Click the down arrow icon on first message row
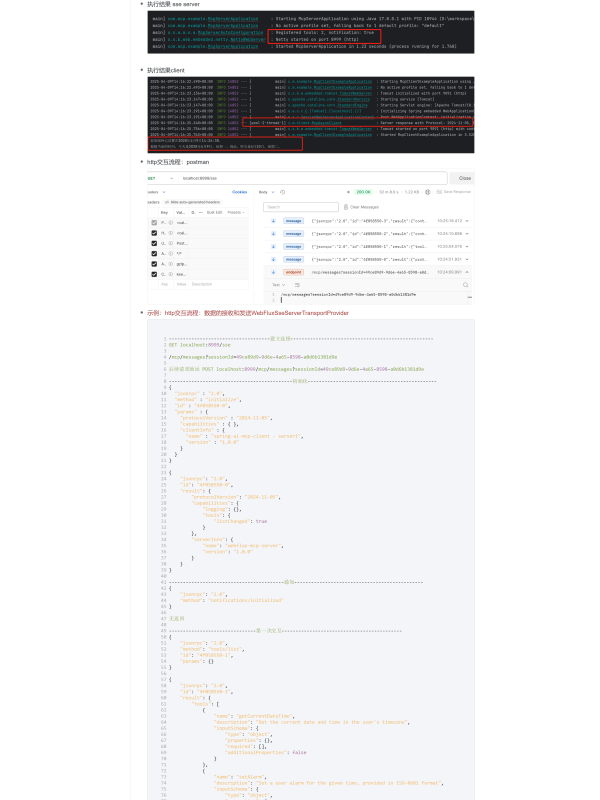 (273, 219)
